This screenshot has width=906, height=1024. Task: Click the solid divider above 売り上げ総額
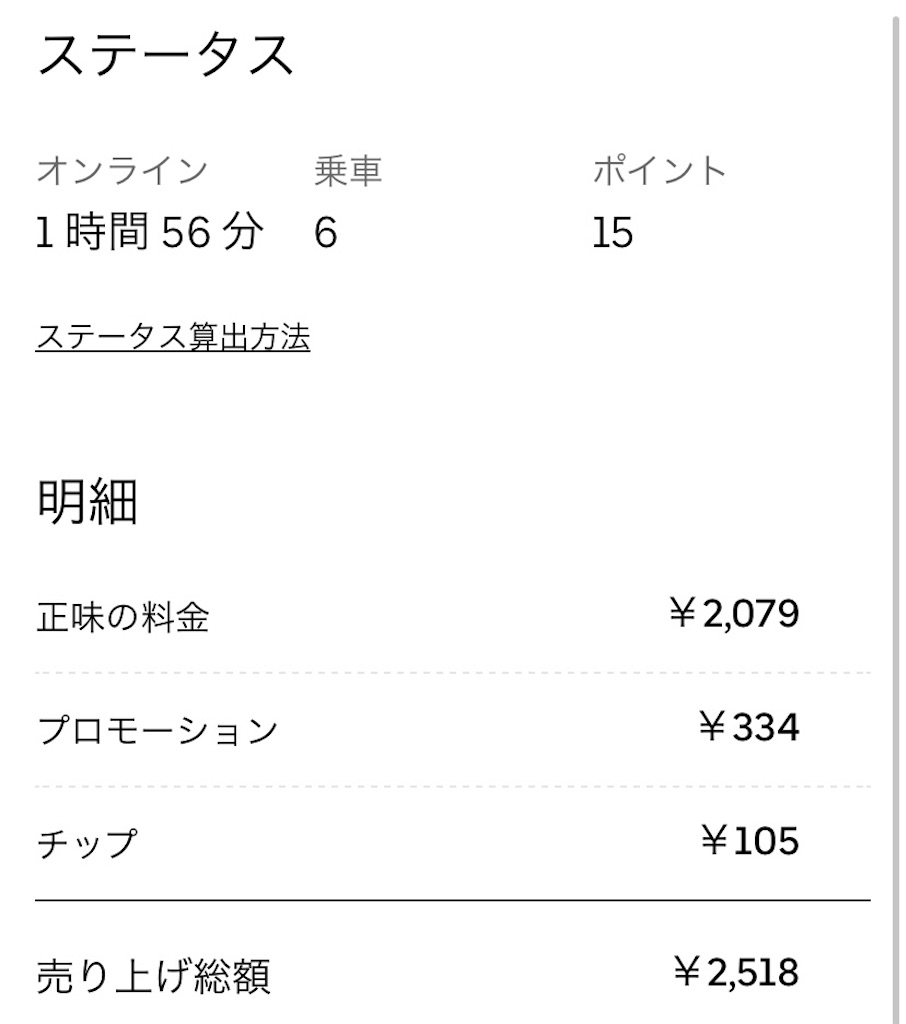[452, 901]
